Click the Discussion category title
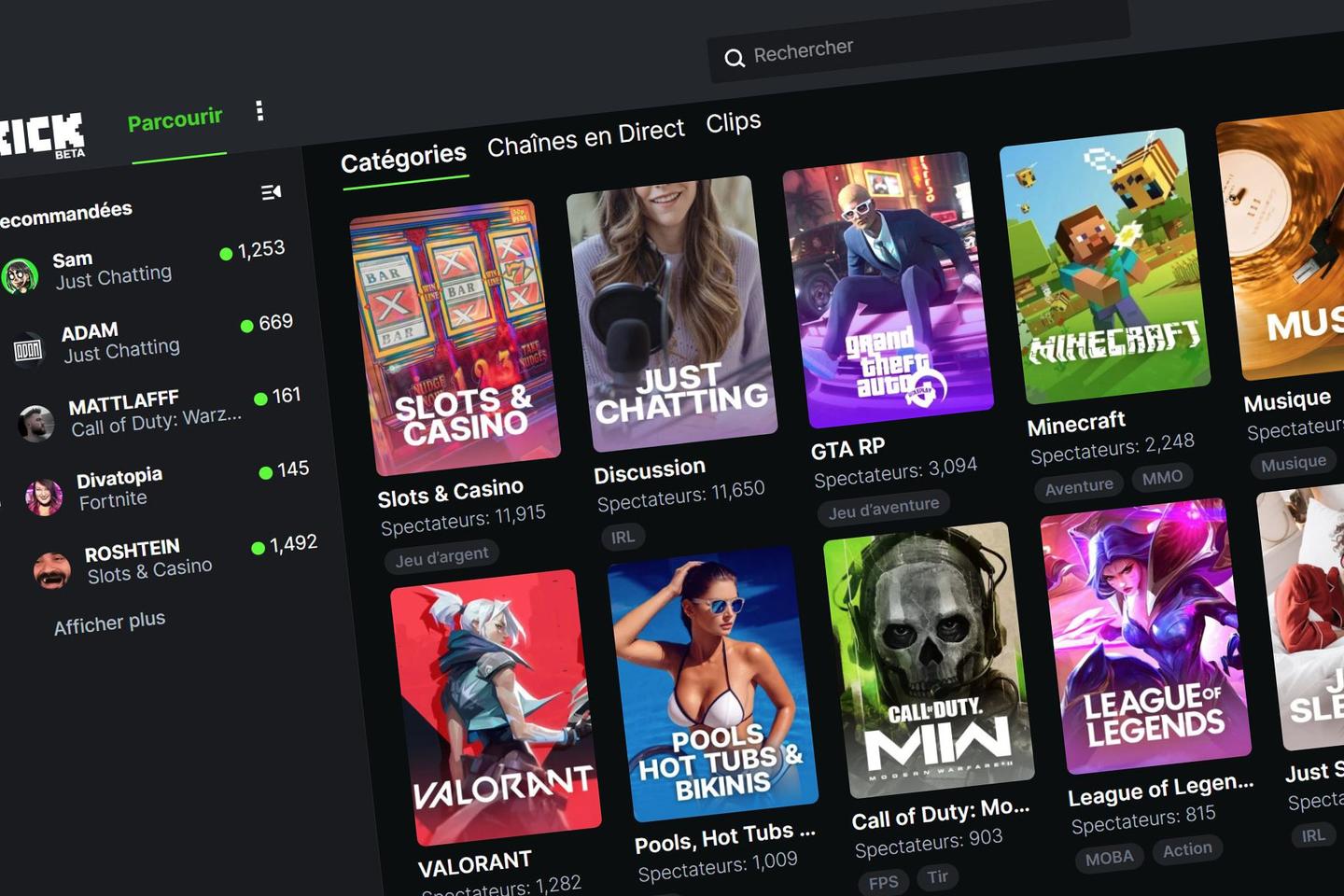Viewport: 1344px width, 896px height. tap(650, 471)
